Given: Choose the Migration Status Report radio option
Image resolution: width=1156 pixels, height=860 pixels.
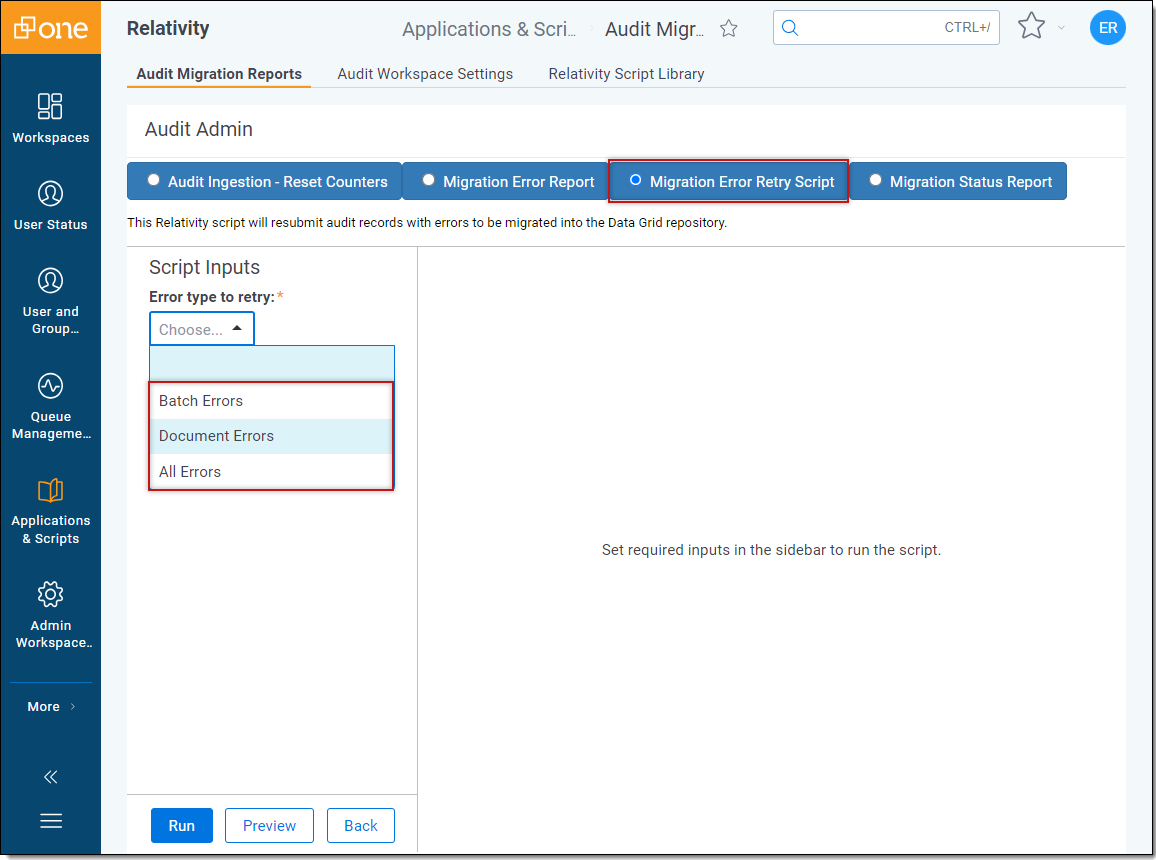Looking at the screenshot, I should [x=876, y=181].
